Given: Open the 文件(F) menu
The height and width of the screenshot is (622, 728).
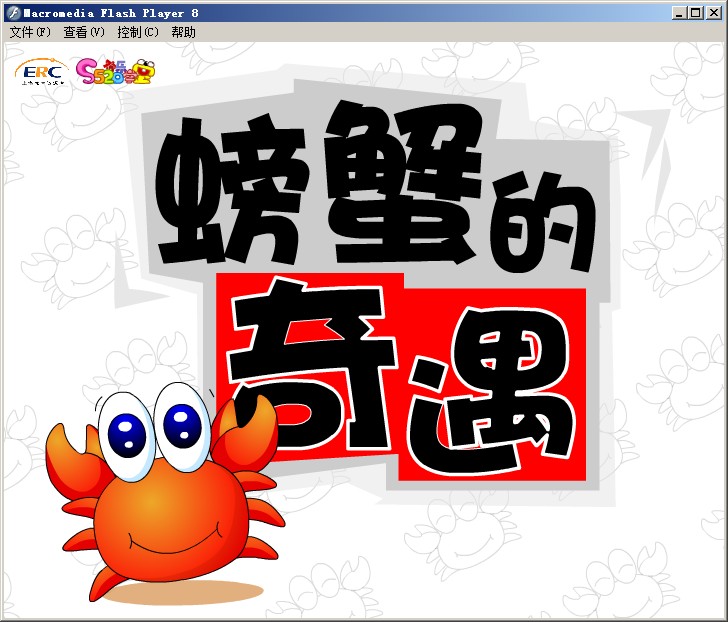Looking at the screenshot, I should [29, 32].
